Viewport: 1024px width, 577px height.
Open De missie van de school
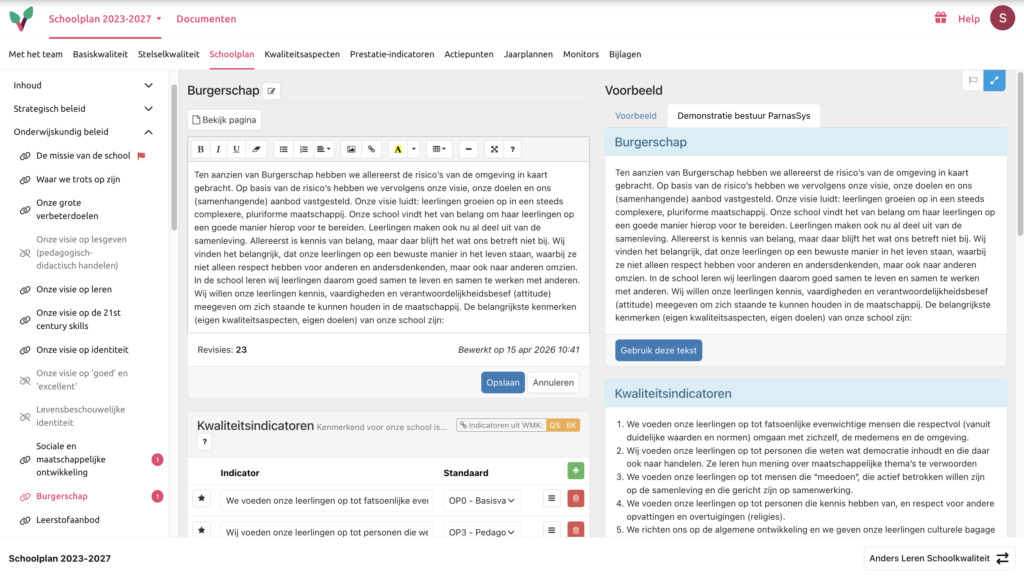tap(83, 155)
